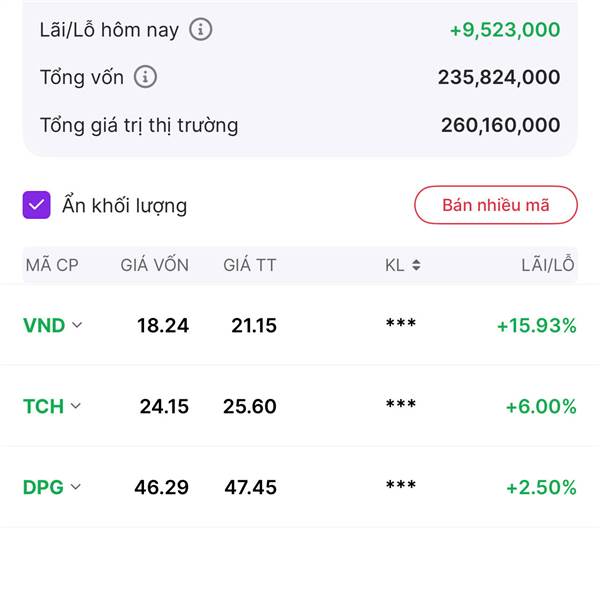Tap the hidden KL stars for TCH
Screen dimensions: 600x600
[x=401, y=404]
